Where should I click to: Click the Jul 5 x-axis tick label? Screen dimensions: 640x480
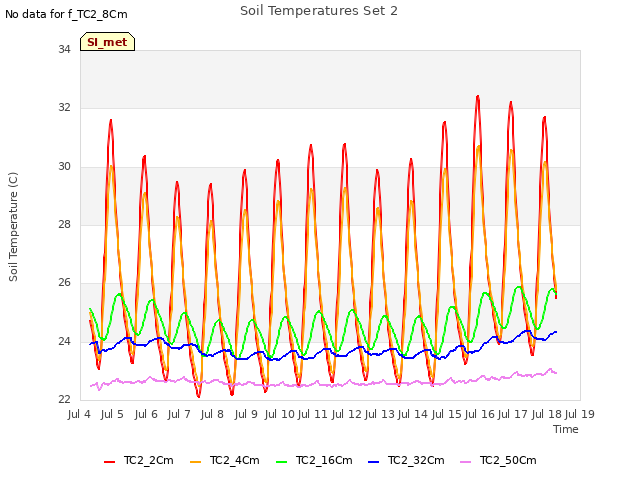(x=112, y=414)
